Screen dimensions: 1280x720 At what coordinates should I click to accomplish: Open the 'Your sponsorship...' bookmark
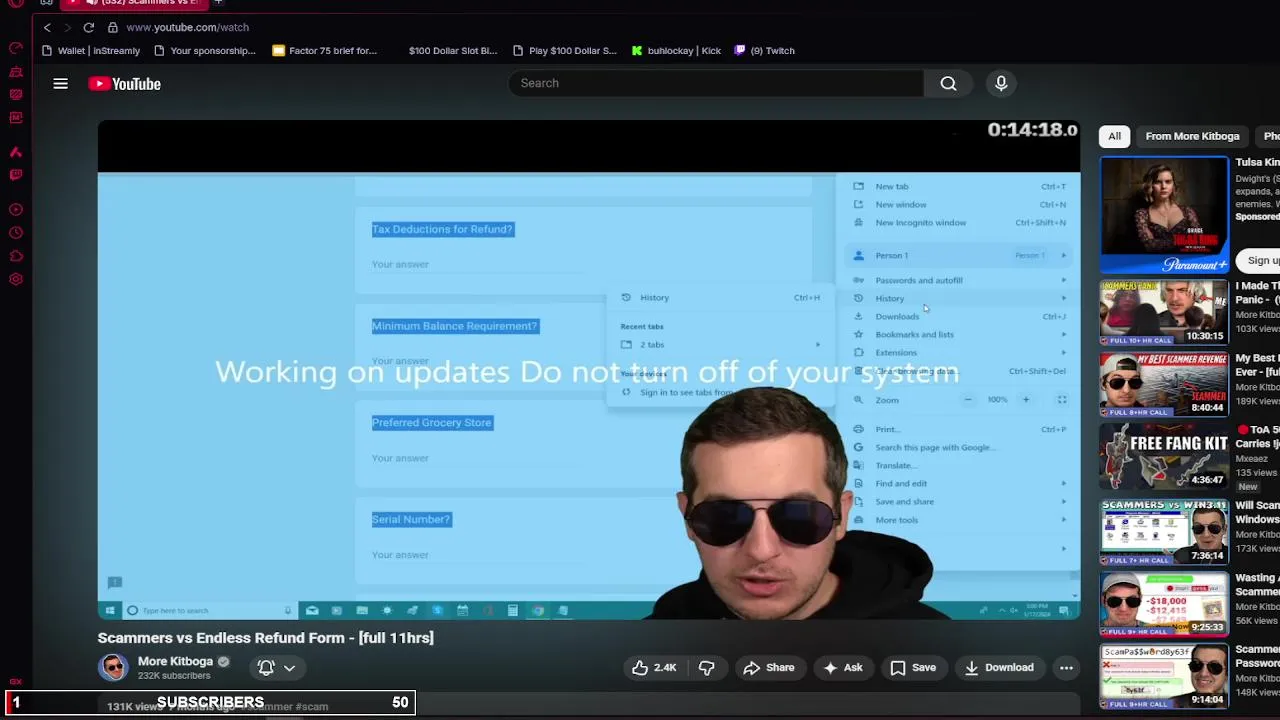point(205,51)
